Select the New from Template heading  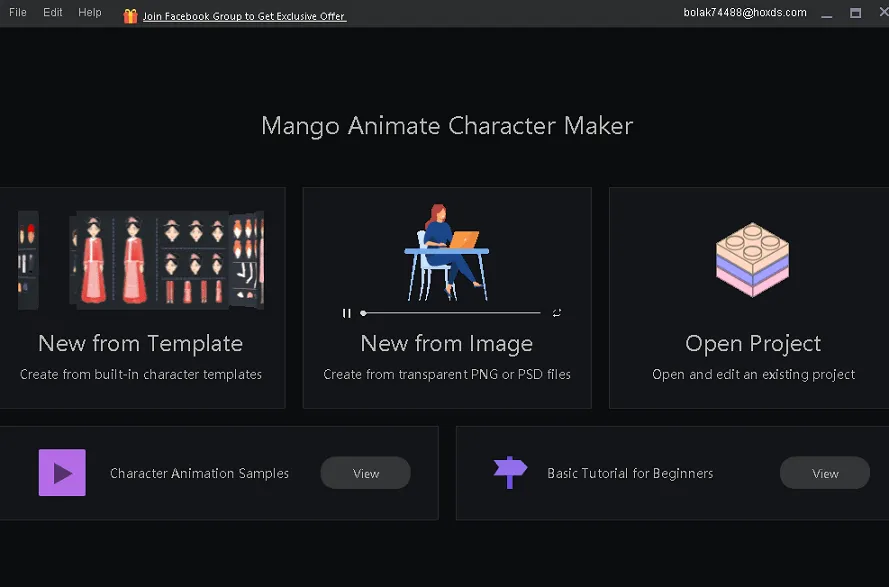(x=141, y=344)
